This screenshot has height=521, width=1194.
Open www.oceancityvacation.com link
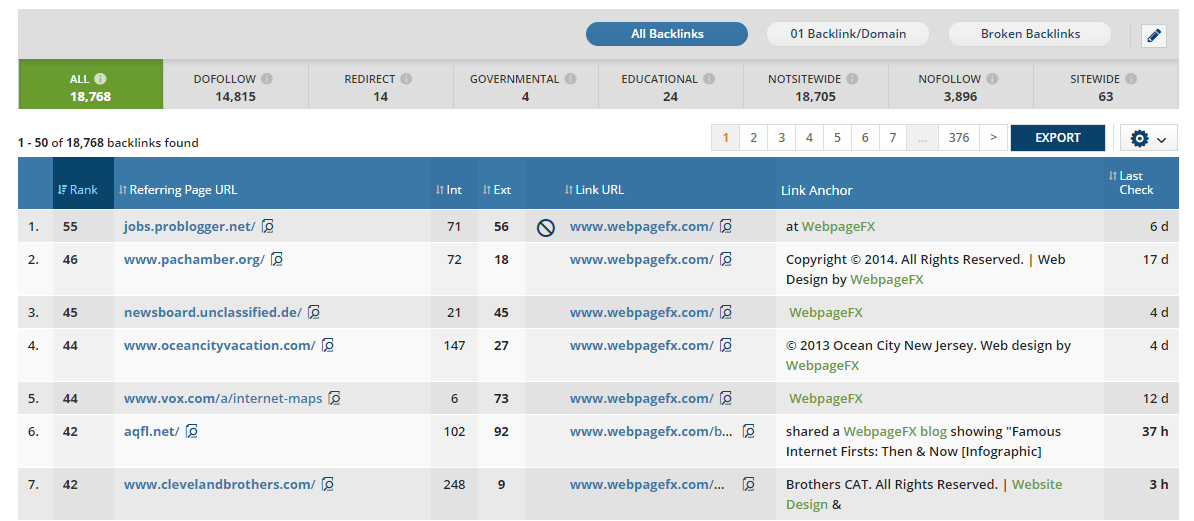click(x=219, y=346)
